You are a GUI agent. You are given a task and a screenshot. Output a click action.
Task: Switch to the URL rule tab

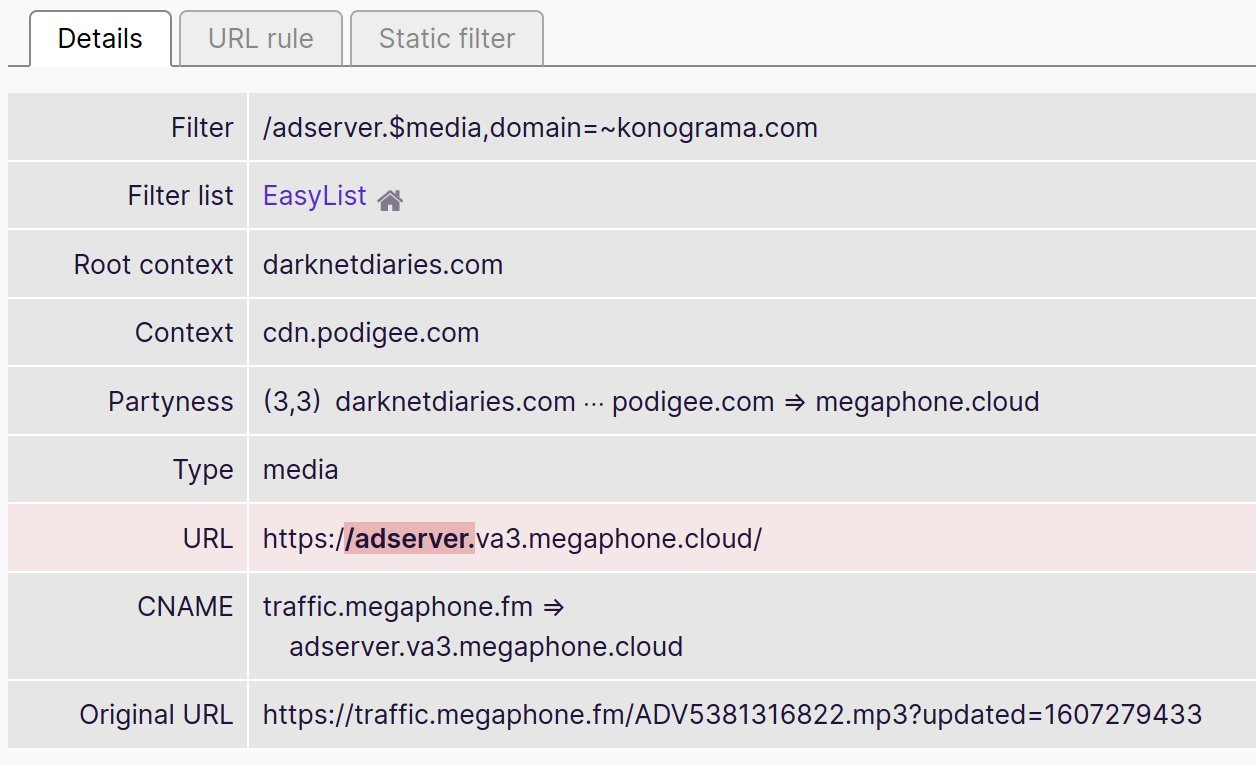pyautogui.click(x=261, y=39)
